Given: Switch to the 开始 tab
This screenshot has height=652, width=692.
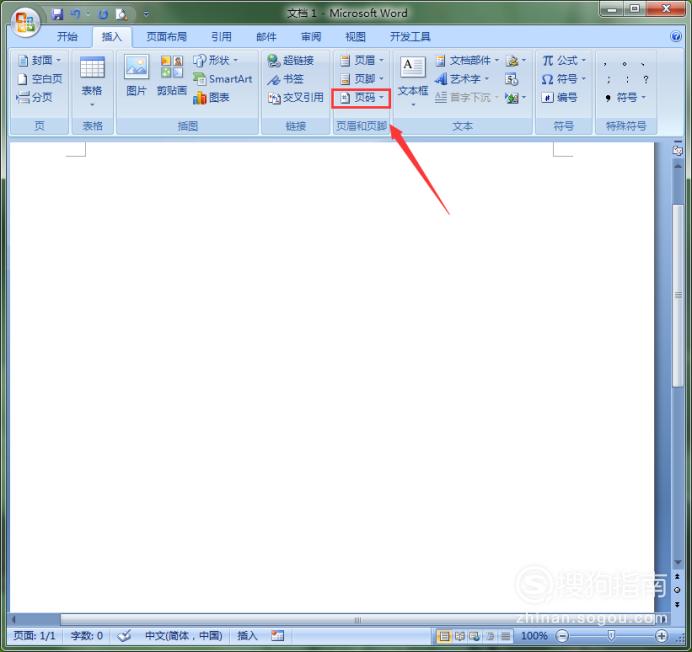Looking at the screenshot, I should 67,37.
